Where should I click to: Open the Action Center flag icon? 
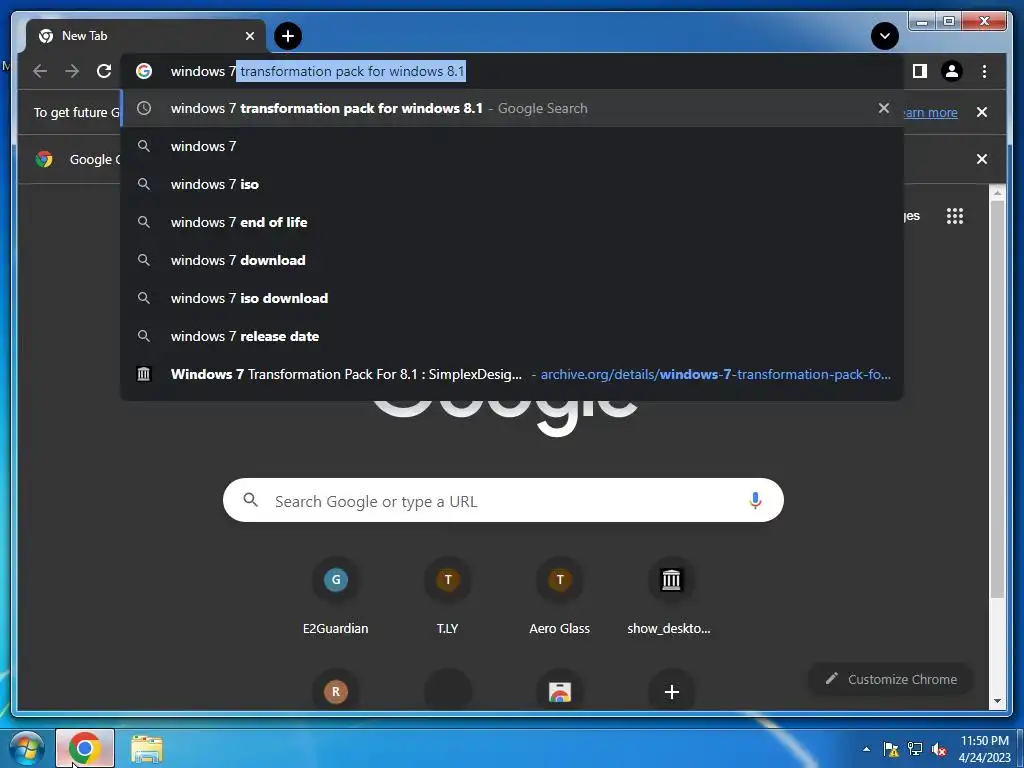(x=891, y=749)
